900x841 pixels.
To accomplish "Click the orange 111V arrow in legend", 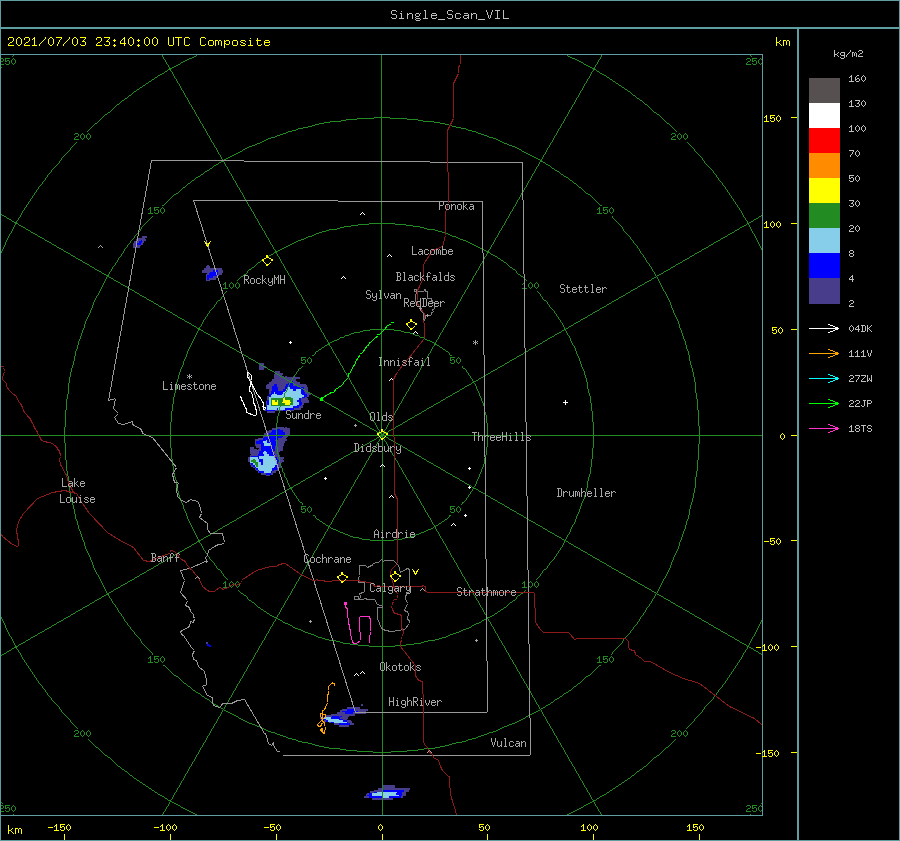I will (824, 354).
